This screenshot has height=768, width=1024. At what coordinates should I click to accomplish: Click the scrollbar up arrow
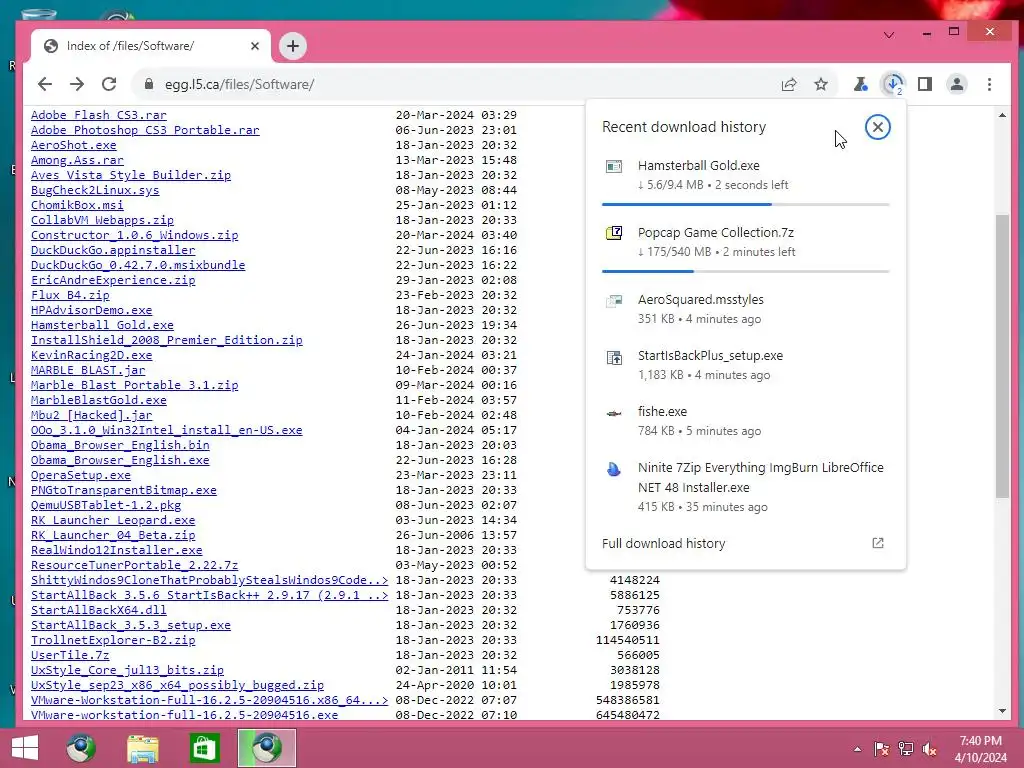coord(1002,116)
